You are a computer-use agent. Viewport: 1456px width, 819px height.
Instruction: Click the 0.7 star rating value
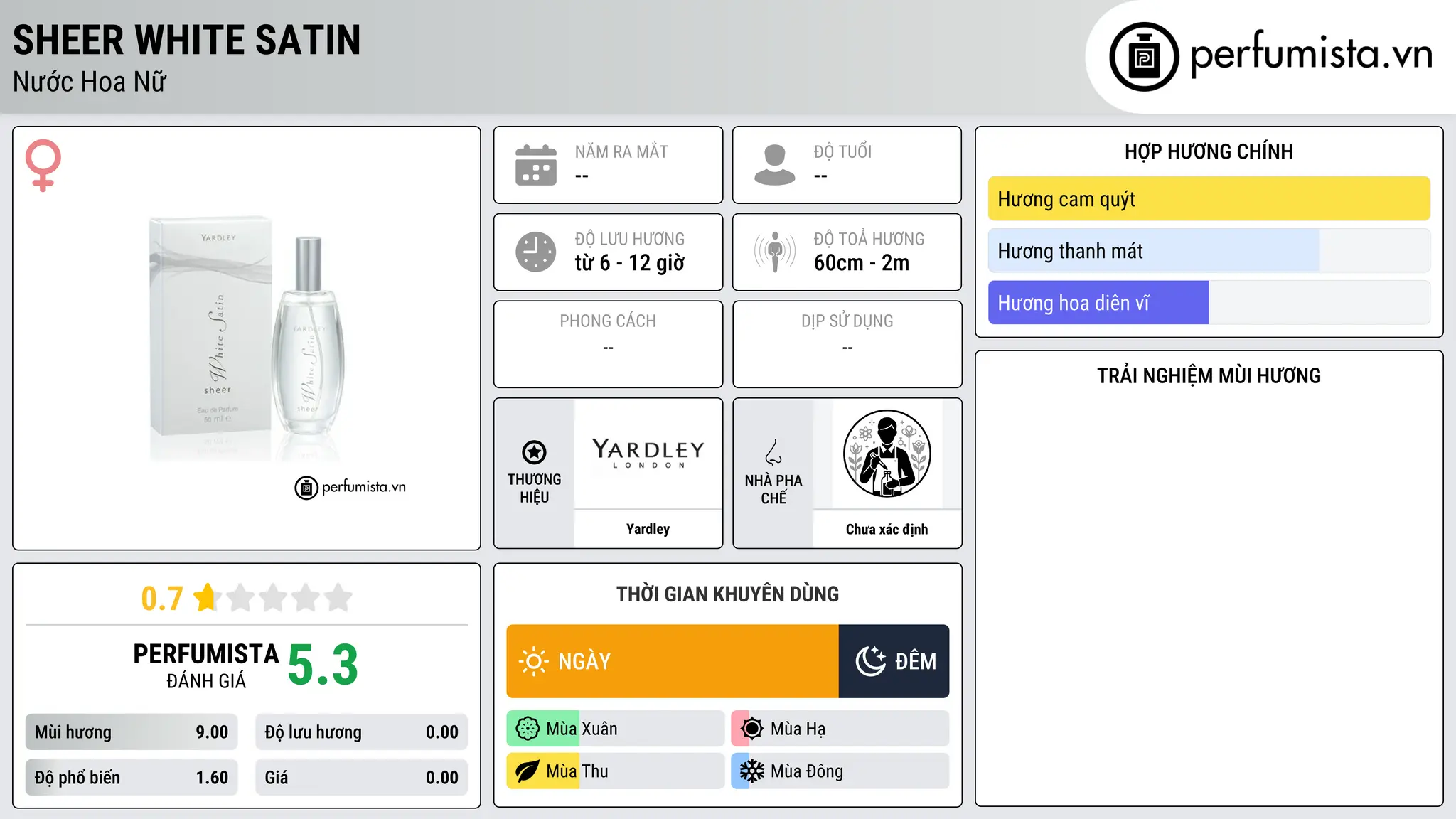162,599
